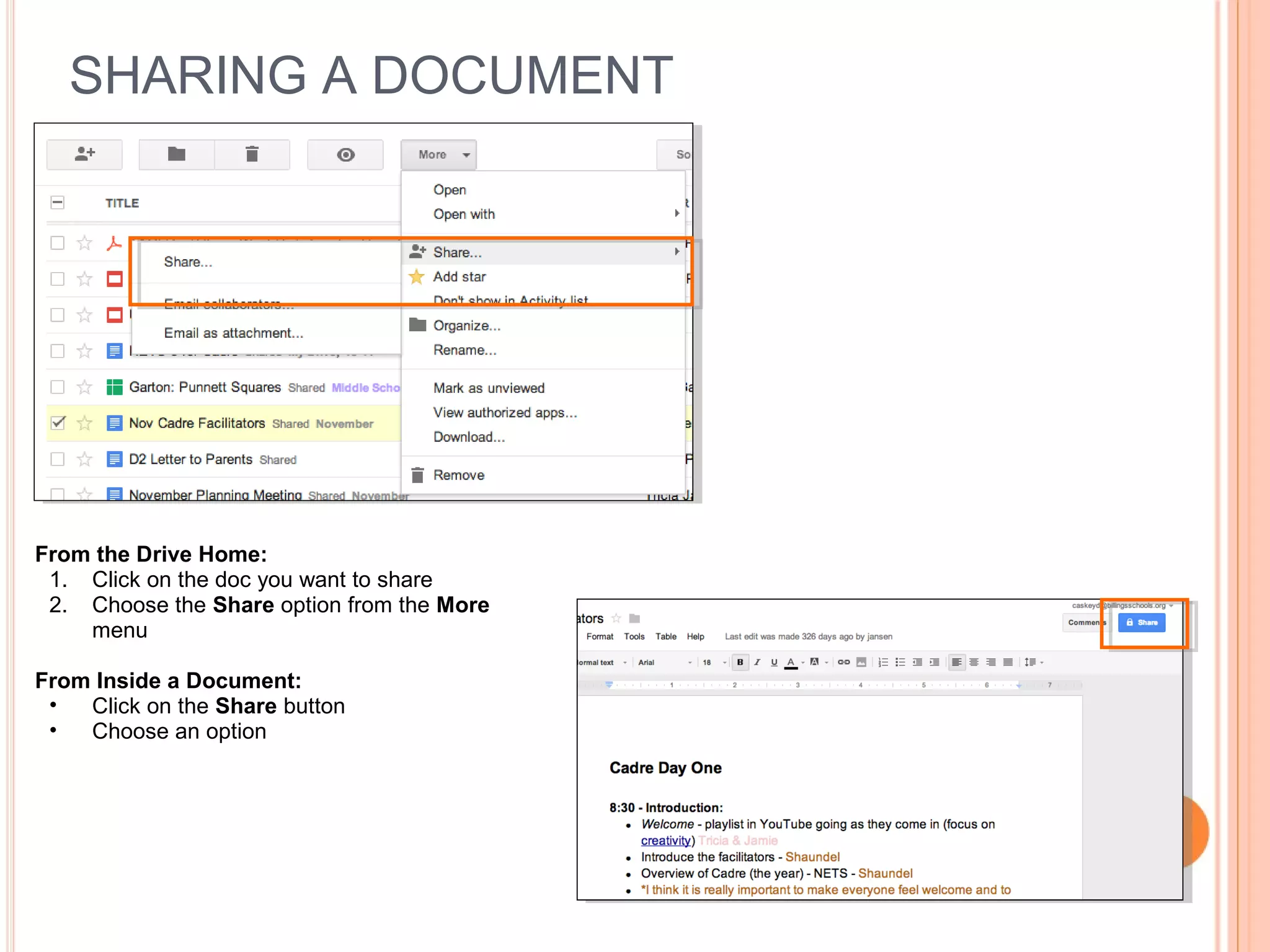
Task: Select center align in document toolbar
Action: (x=974, y=662)
